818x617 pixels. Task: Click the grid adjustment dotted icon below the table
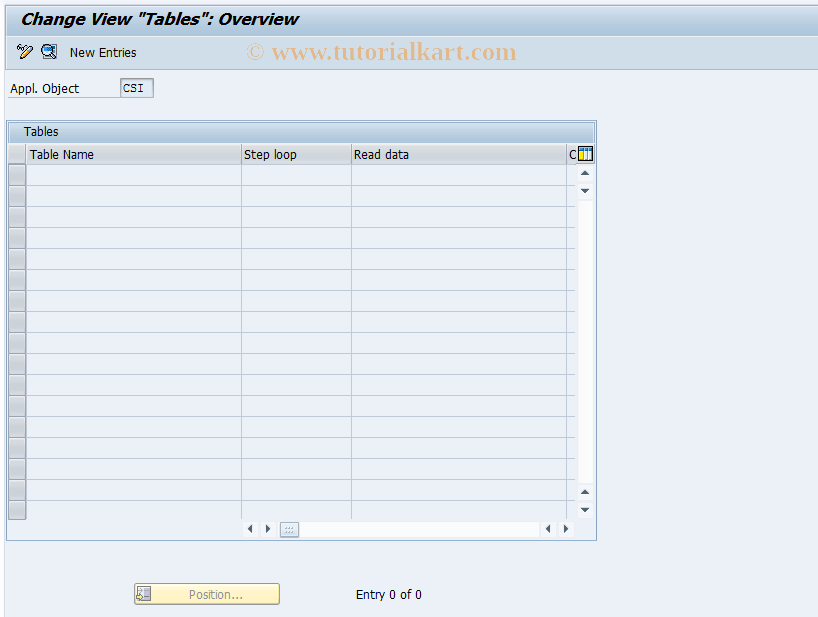pyautogui.click(x=288, y=529)
